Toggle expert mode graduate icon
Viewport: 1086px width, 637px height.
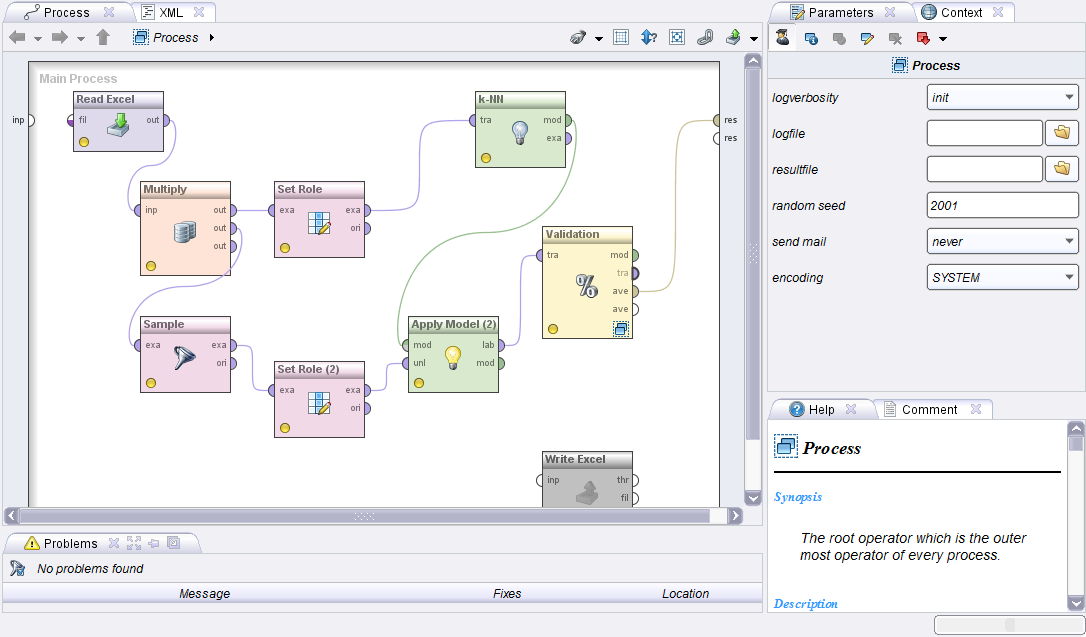(x=783, y=38)
